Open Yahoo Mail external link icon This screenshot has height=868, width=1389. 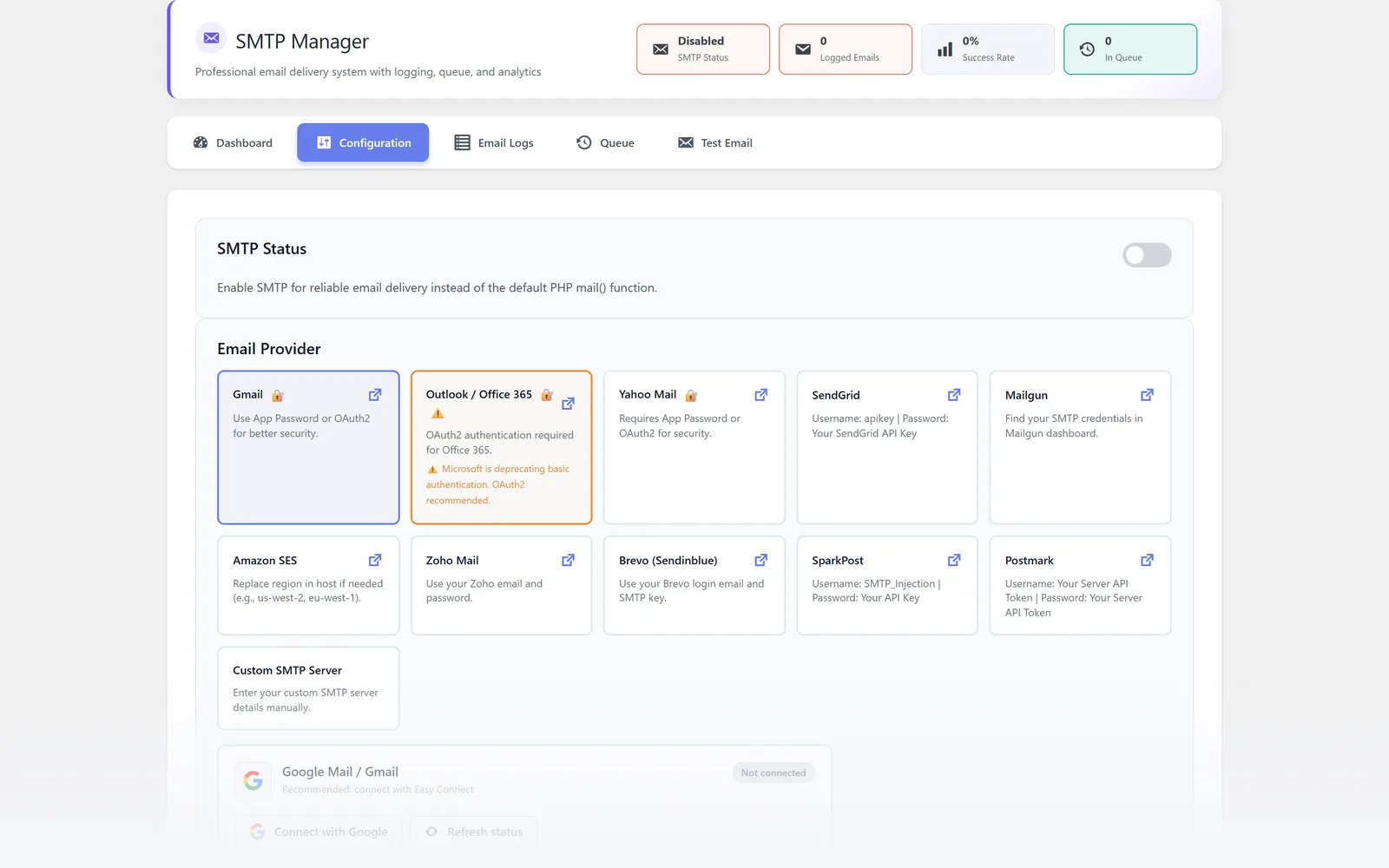[x=761, y=395]
